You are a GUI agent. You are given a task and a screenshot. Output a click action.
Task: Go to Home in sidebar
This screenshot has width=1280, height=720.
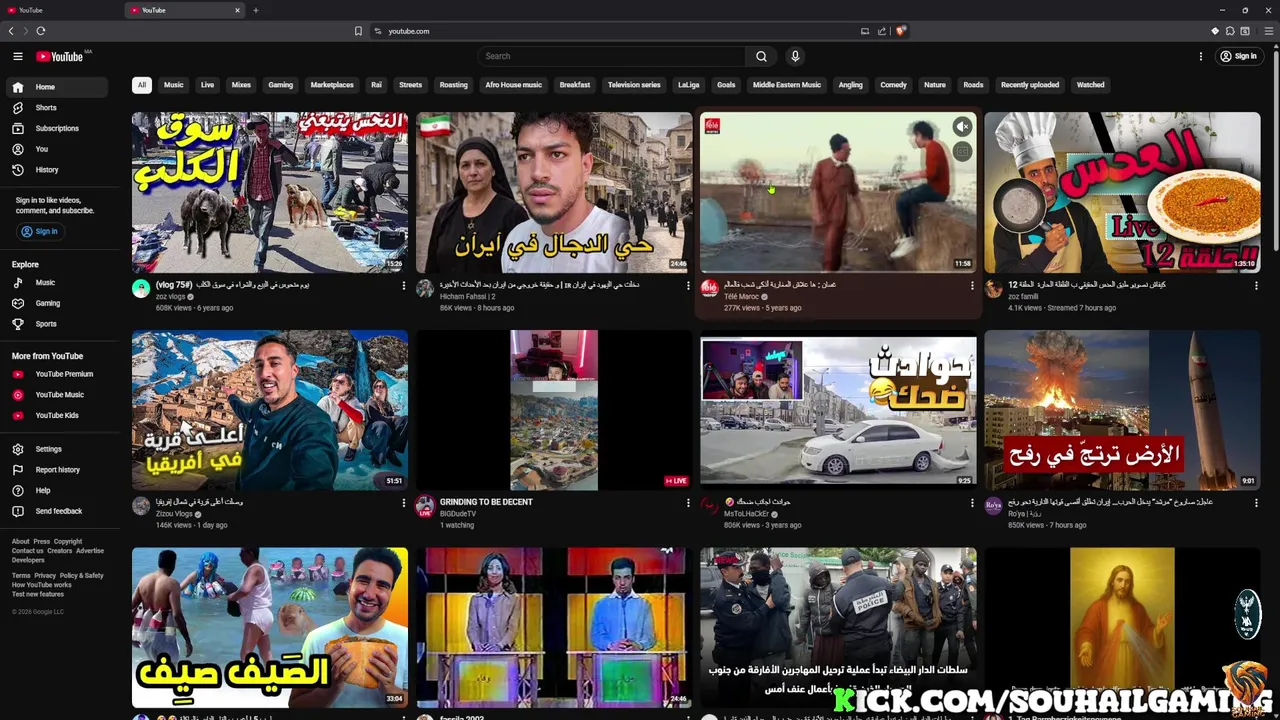tap(56, 87)
